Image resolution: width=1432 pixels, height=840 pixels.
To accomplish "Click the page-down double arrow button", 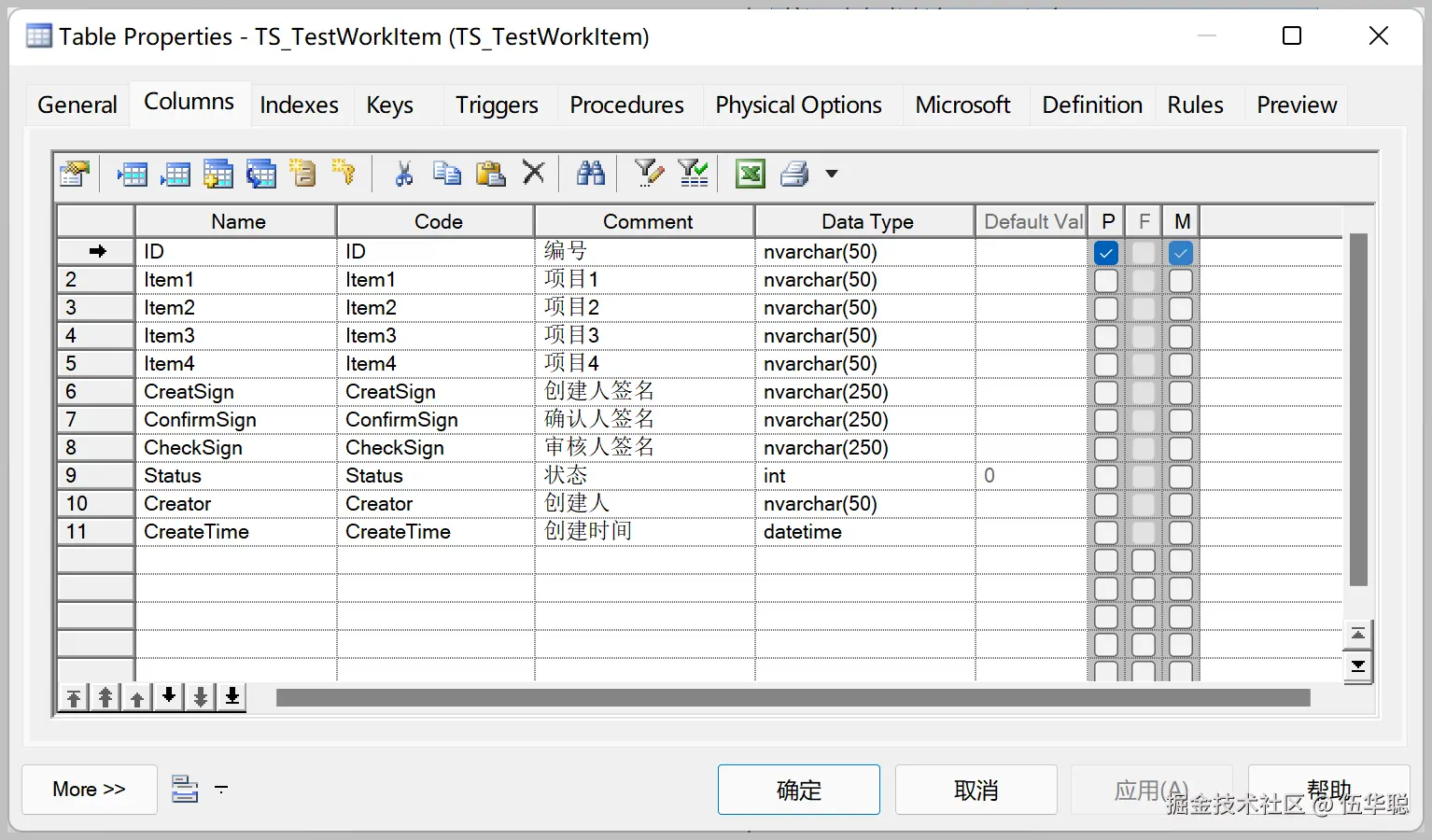I will (x=201, y=697).
